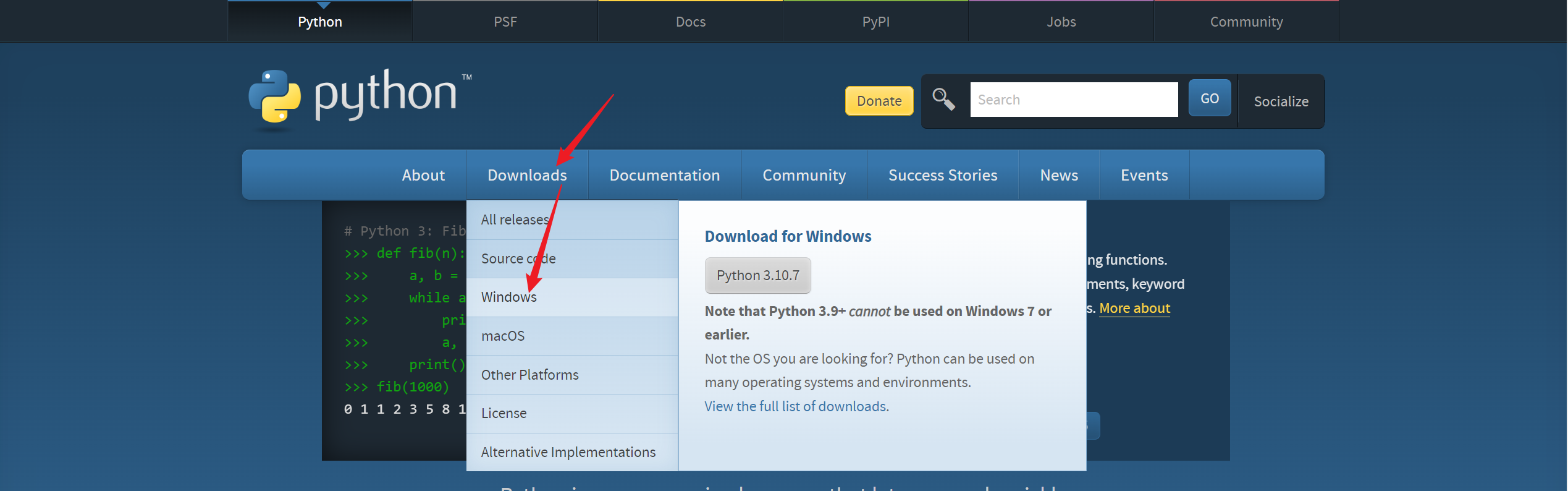Follow View the full list of downloads link

point(795,406)
